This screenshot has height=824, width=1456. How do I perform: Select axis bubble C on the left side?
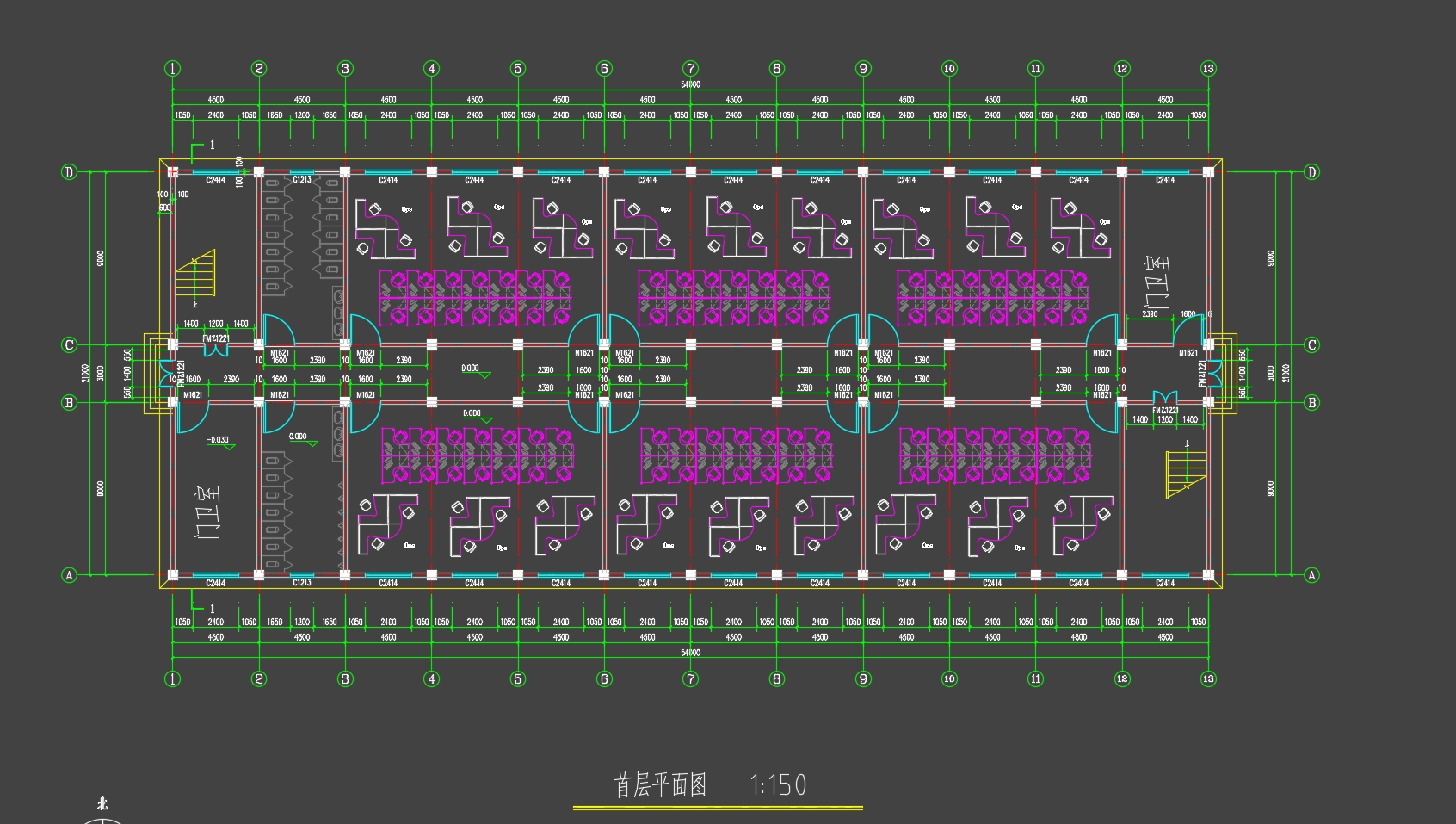tap(70, 345)
